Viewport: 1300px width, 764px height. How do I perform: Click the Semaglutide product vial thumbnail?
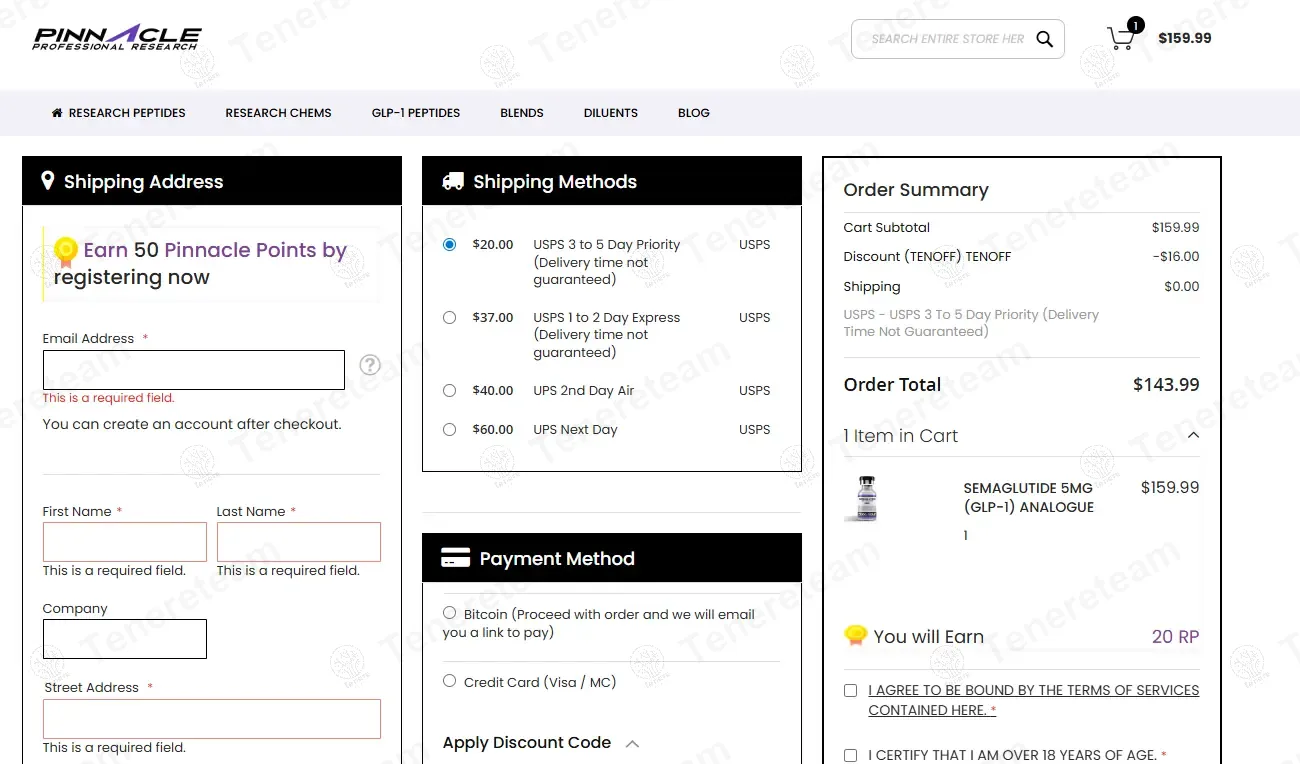[x=866, y=498]
